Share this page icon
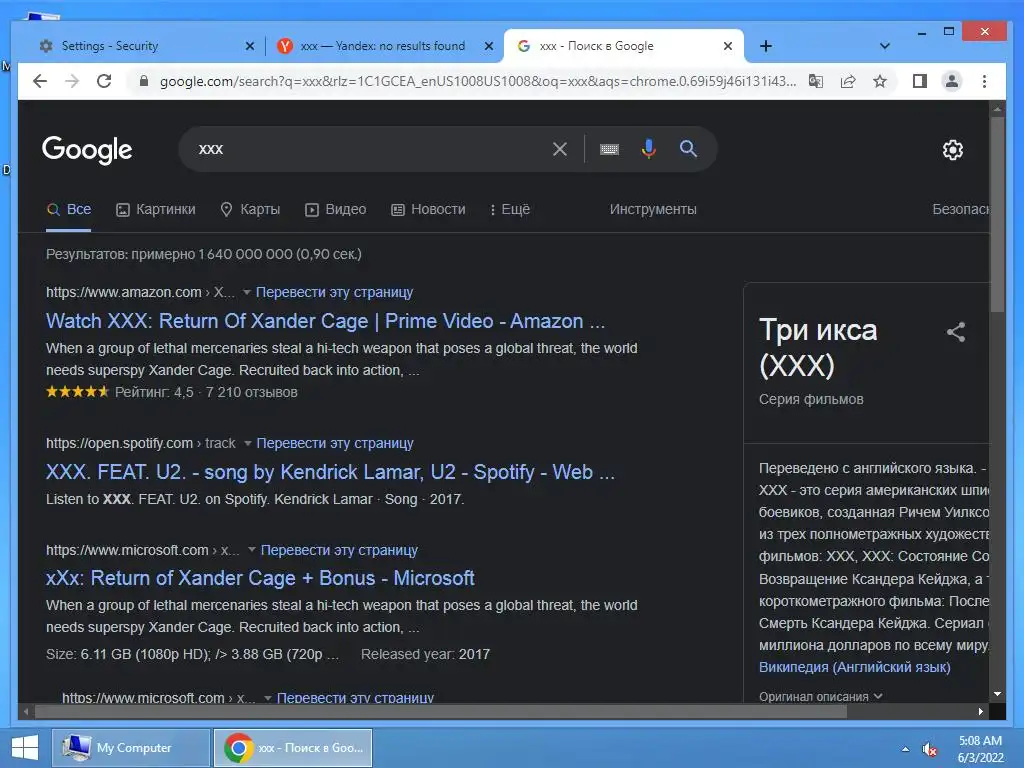 pyautogui.click(x=848, y=81)
